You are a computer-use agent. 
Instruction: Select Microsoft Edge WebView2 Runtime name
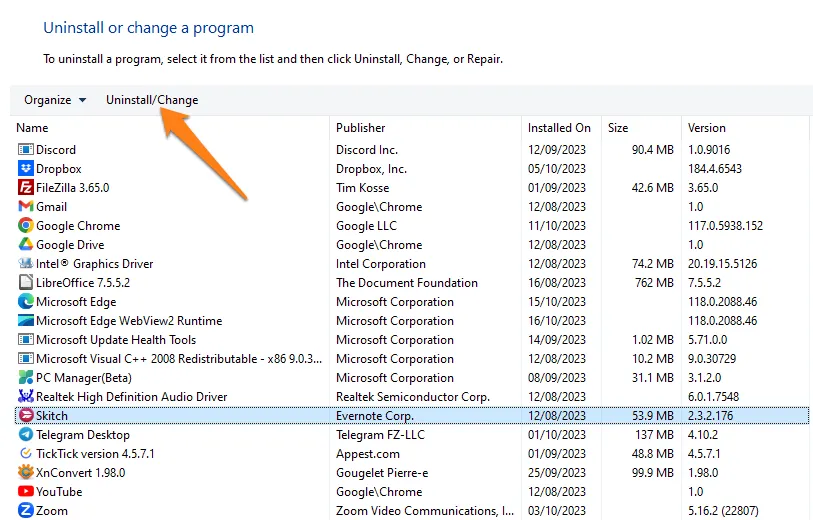(129, 321)
